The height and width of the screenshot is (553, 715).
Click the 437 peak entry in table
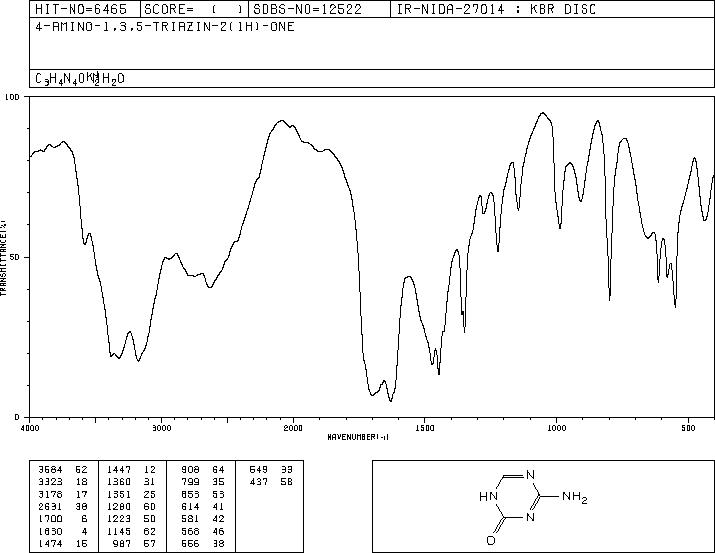click(x=271, y=482)
